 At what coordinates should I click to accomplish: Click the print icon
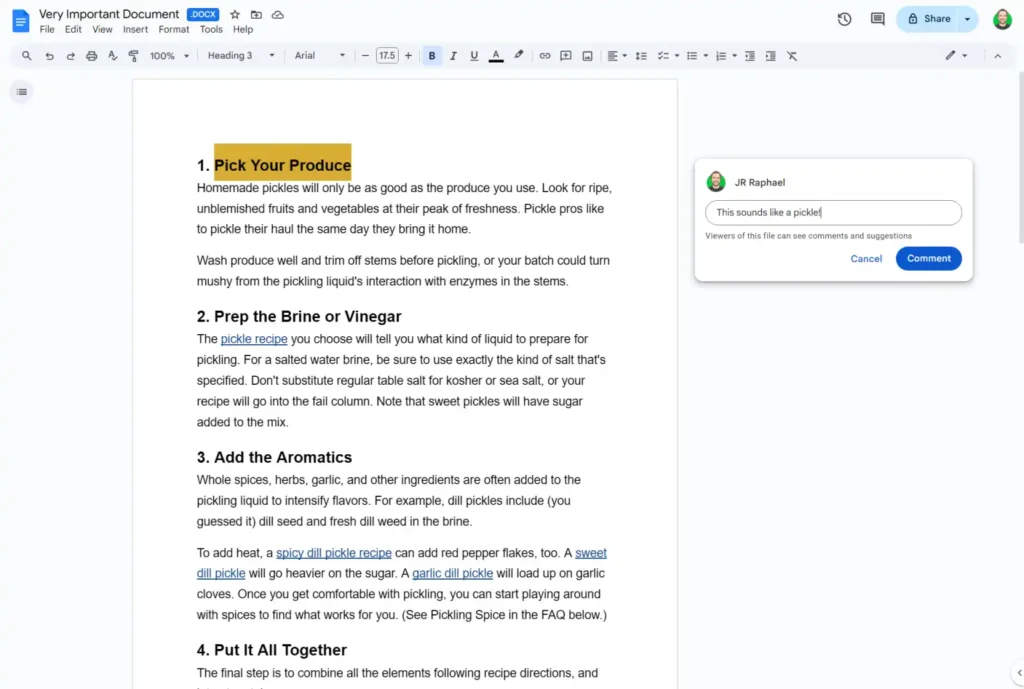coord(92,56)
